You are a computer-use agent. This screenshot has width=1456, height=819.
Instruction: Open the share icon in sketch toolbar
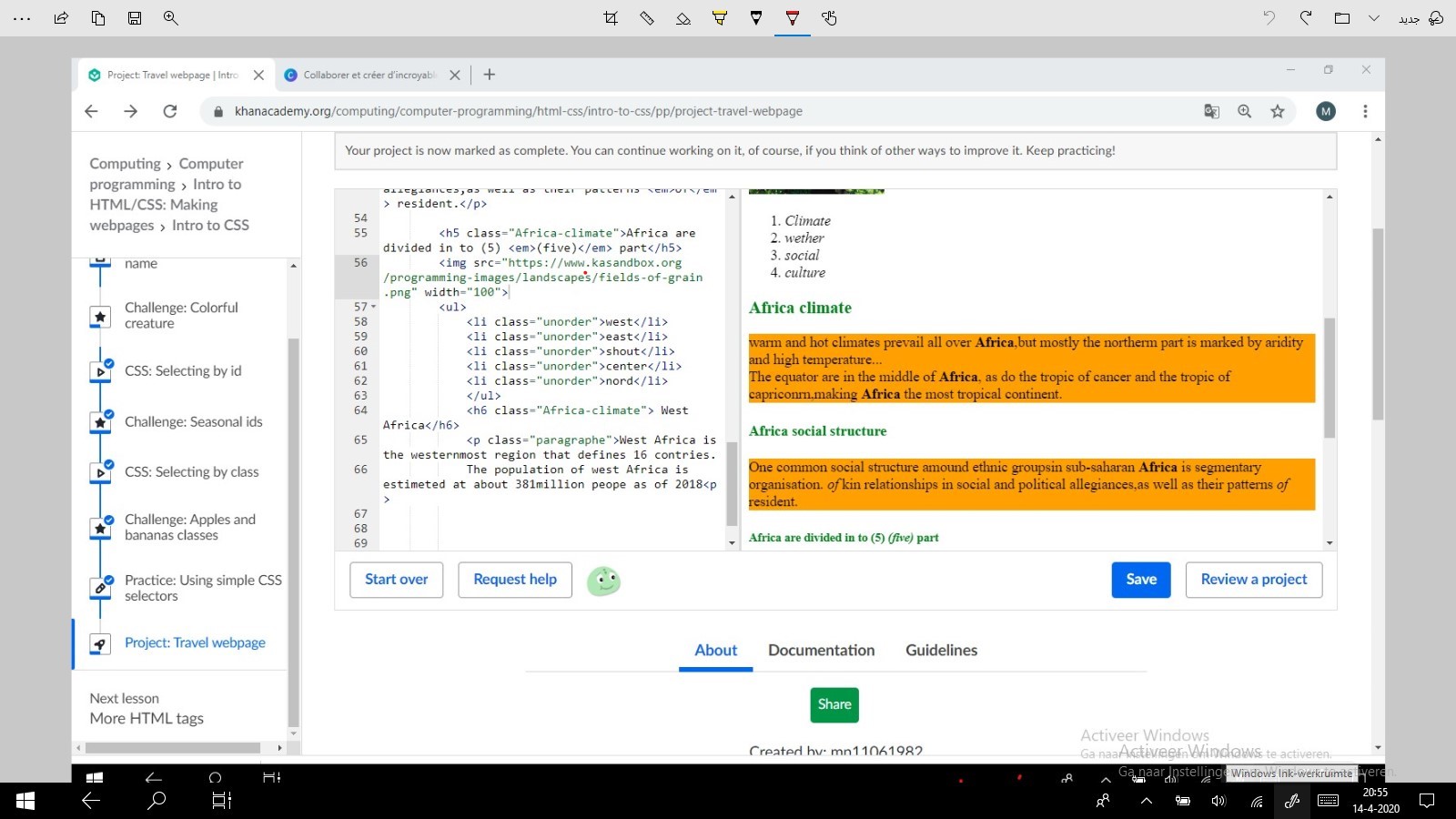coord(61,18)
